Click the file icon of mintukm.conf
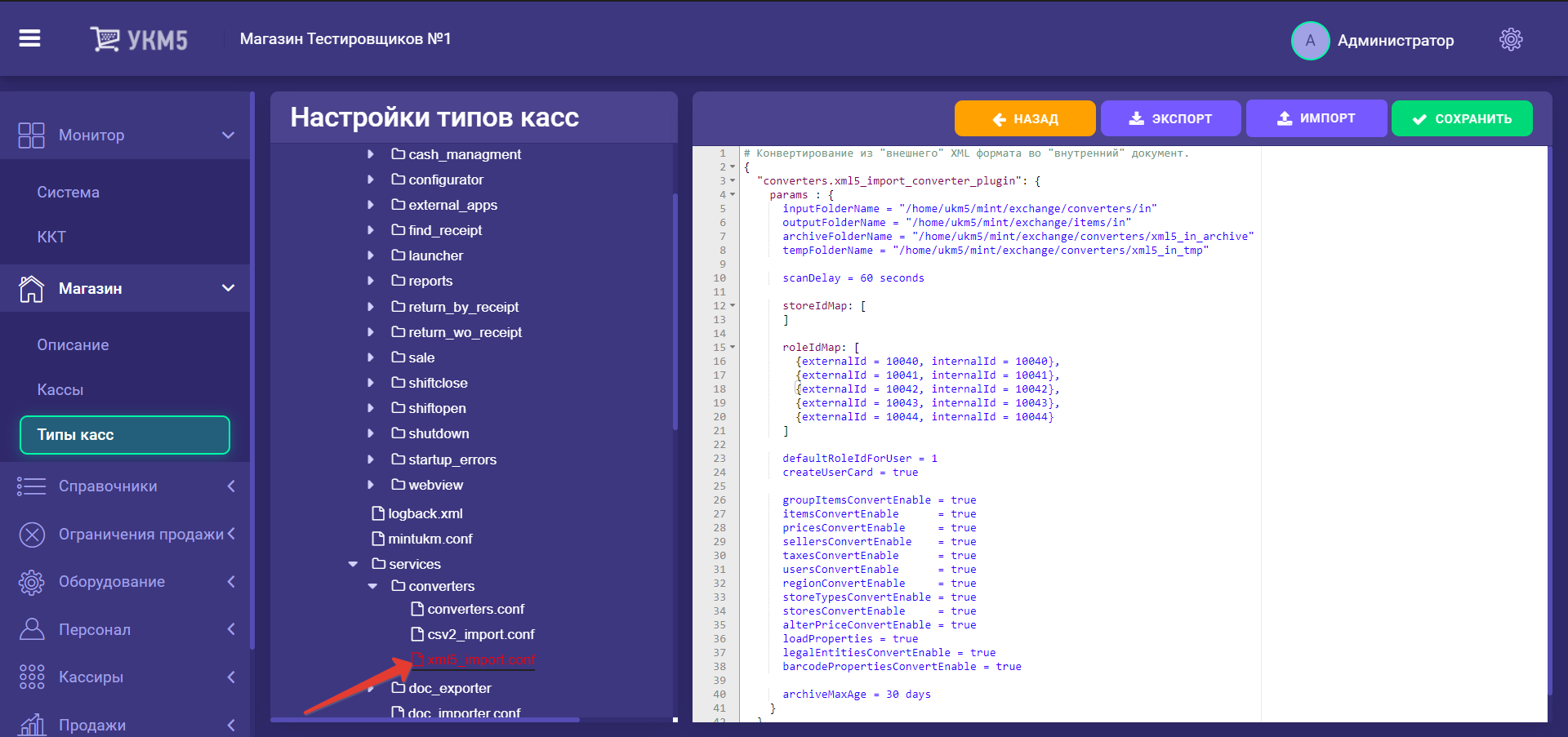Image resolution: width=1568 pixels, height=737 pixels. coord(378,539)
